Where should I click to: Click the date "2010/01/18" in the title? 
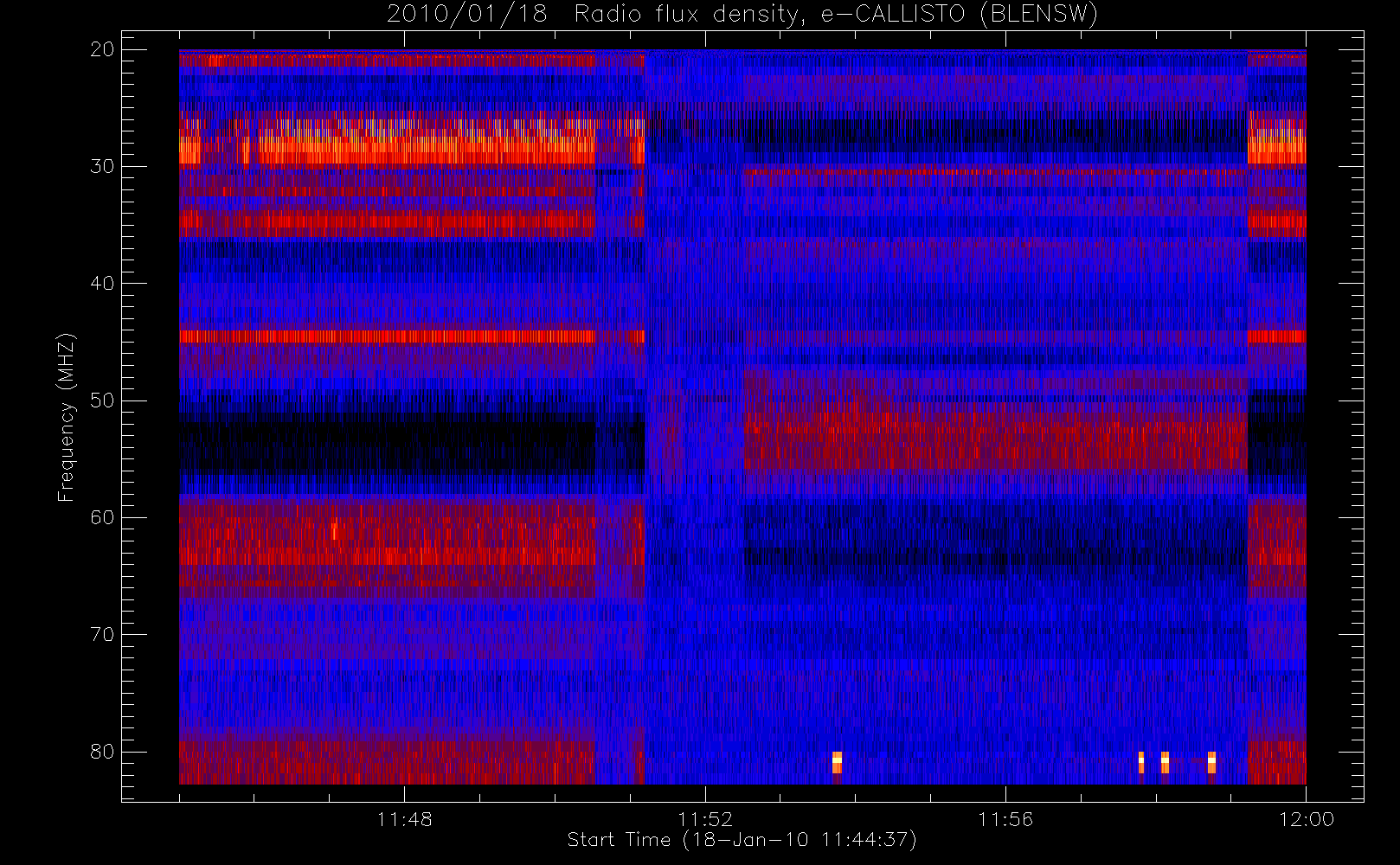coord(467,15)
